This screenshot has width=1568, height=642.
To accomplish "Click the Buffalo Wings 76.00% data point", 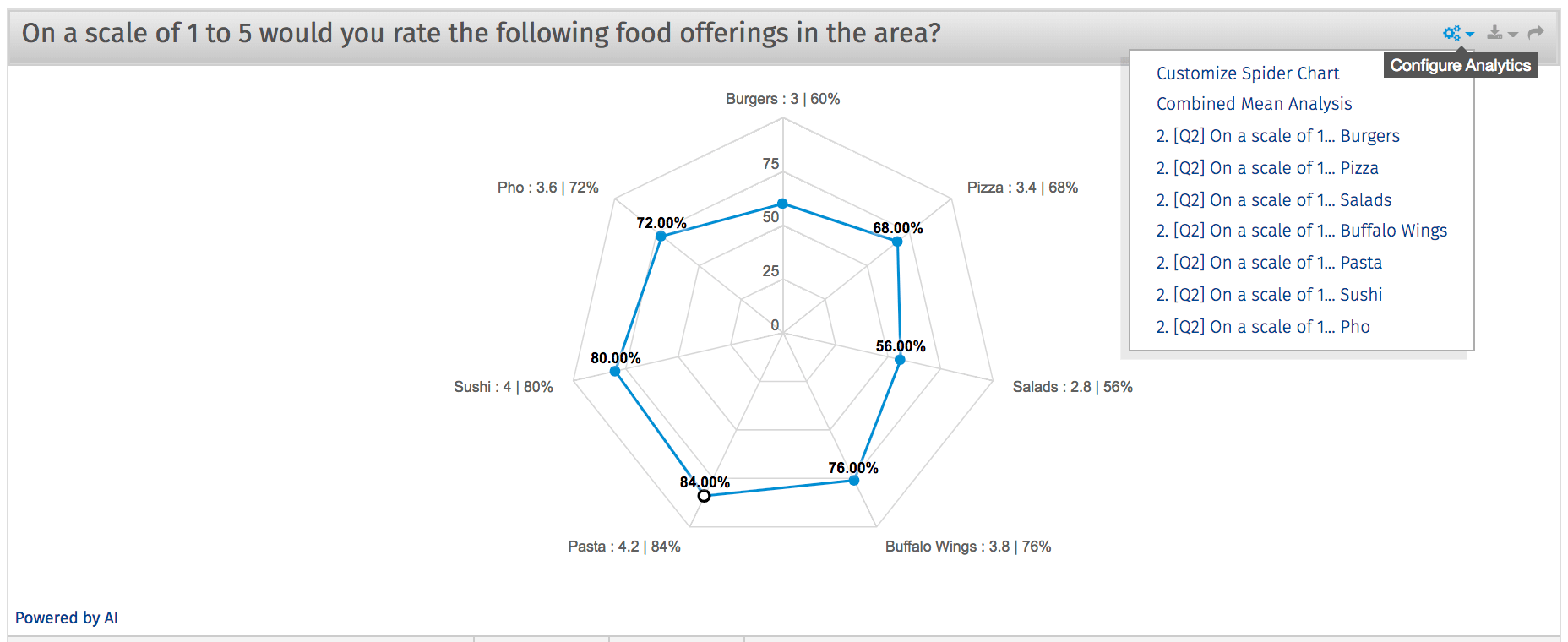I will pyautogui.click(x=853, y=481).
